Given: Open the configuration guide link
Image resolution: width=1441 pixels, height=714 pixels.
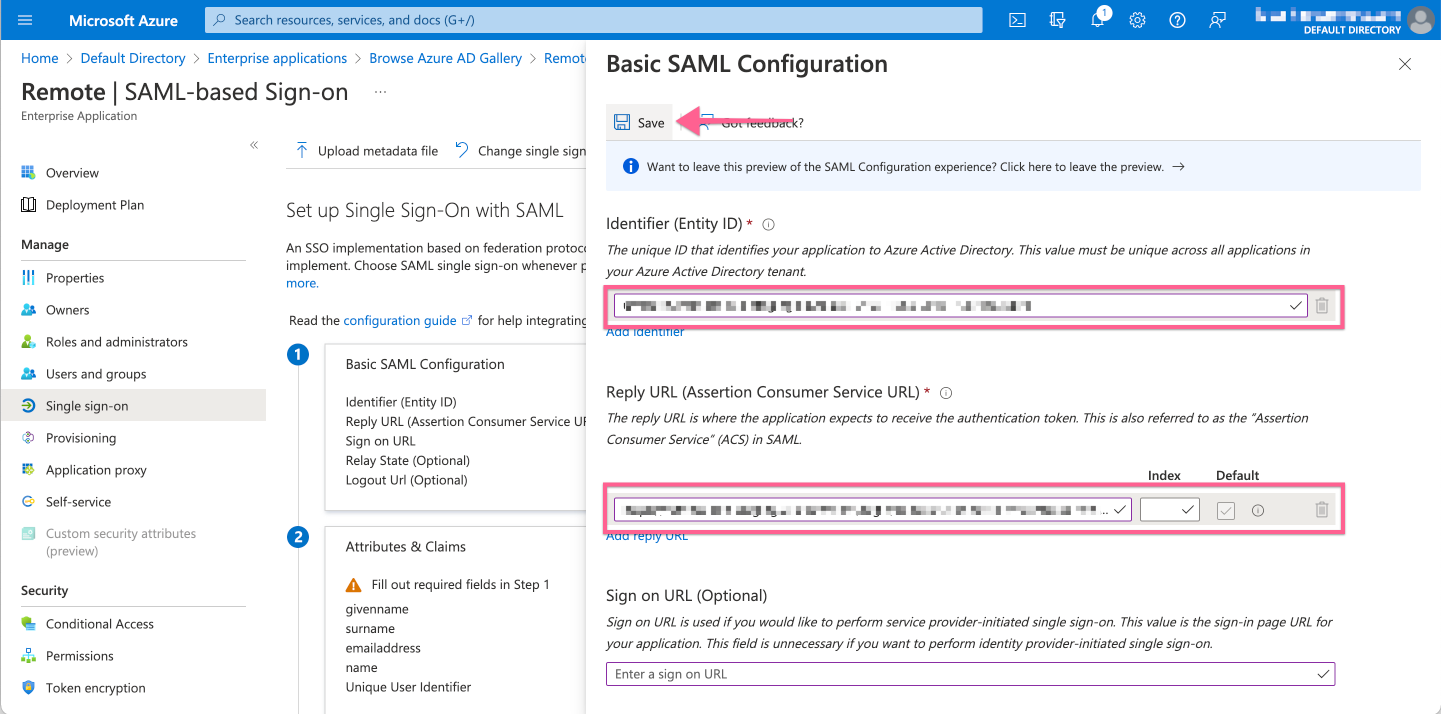Looking at the screenshot, I should point(398,320).
